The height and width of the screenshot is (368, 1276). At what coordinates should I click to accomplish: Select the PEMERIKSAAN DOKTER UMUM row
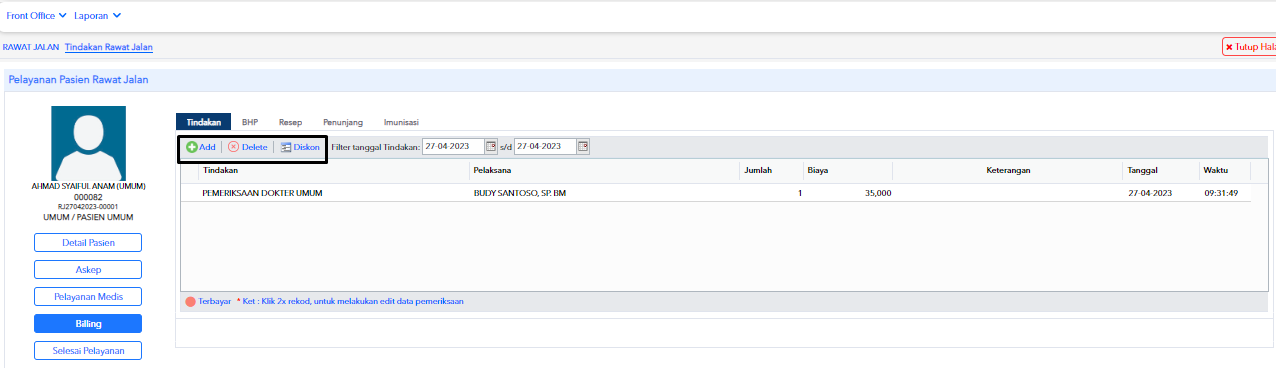tap(716, 193)
